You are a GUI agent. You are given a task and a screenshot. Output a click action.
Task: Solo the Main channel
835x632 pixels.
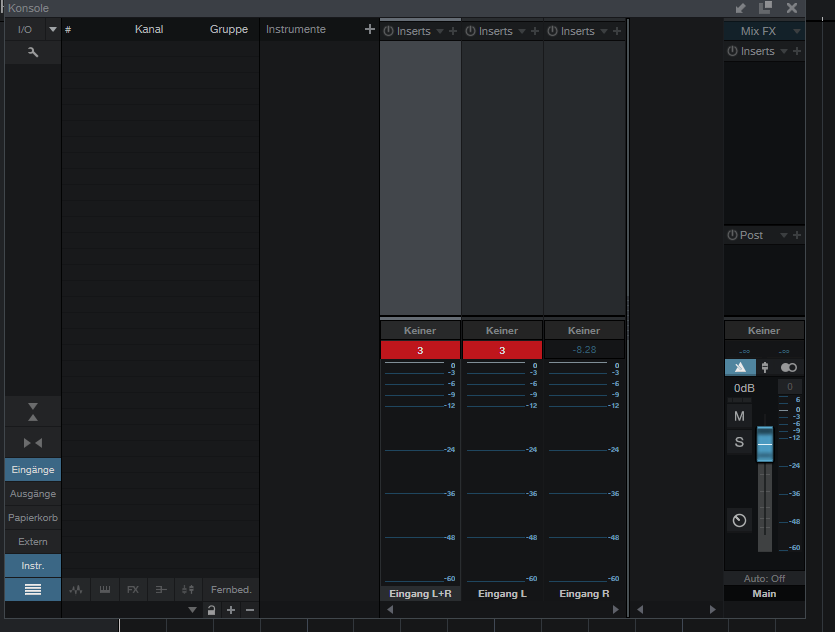(739, 442)
